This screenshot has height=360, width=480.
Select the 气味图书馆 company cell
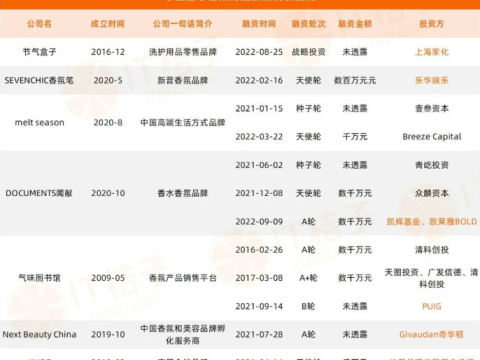(39, 278)
